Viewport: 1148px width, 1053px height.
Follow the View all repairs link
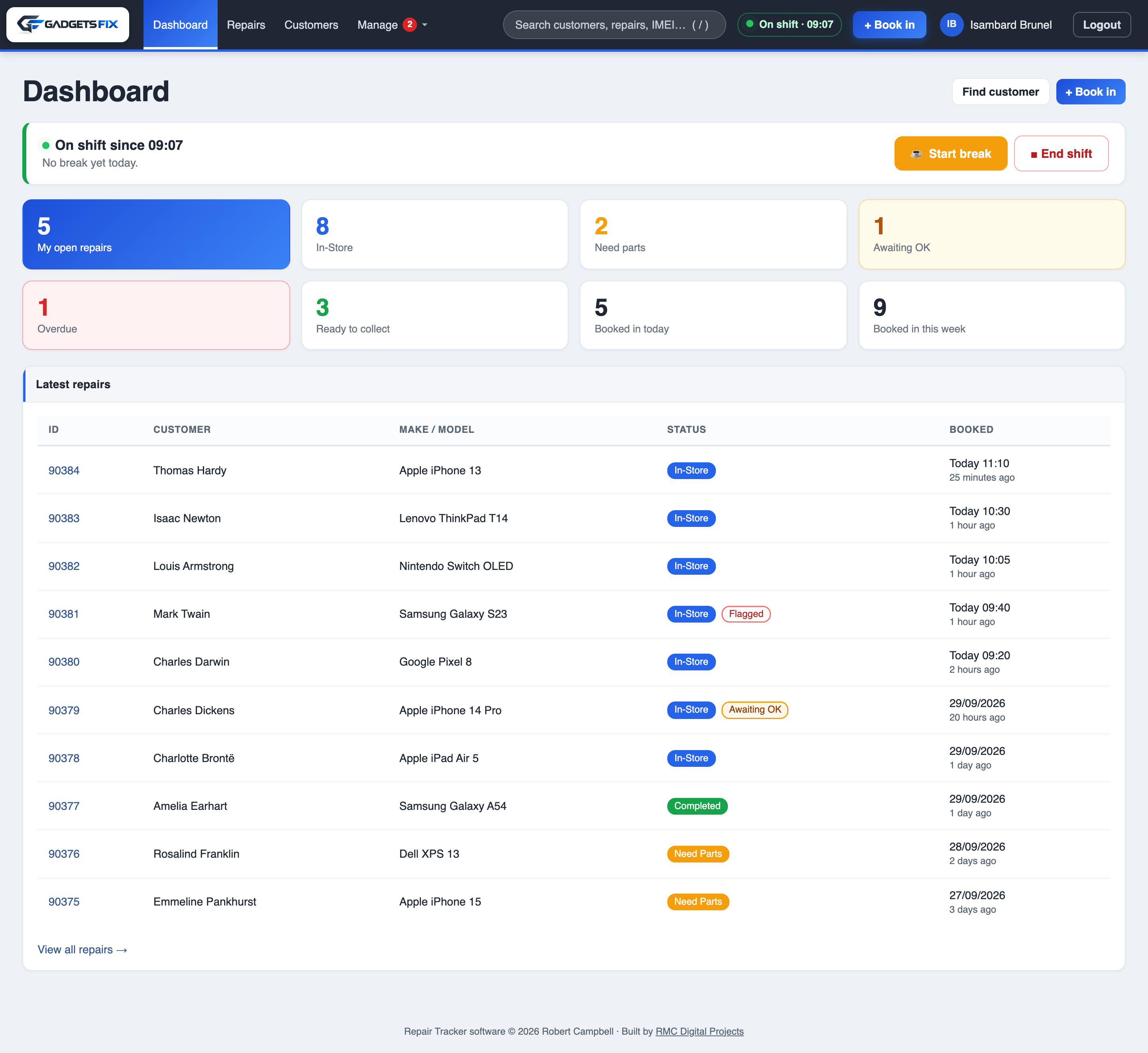[82, 950]
